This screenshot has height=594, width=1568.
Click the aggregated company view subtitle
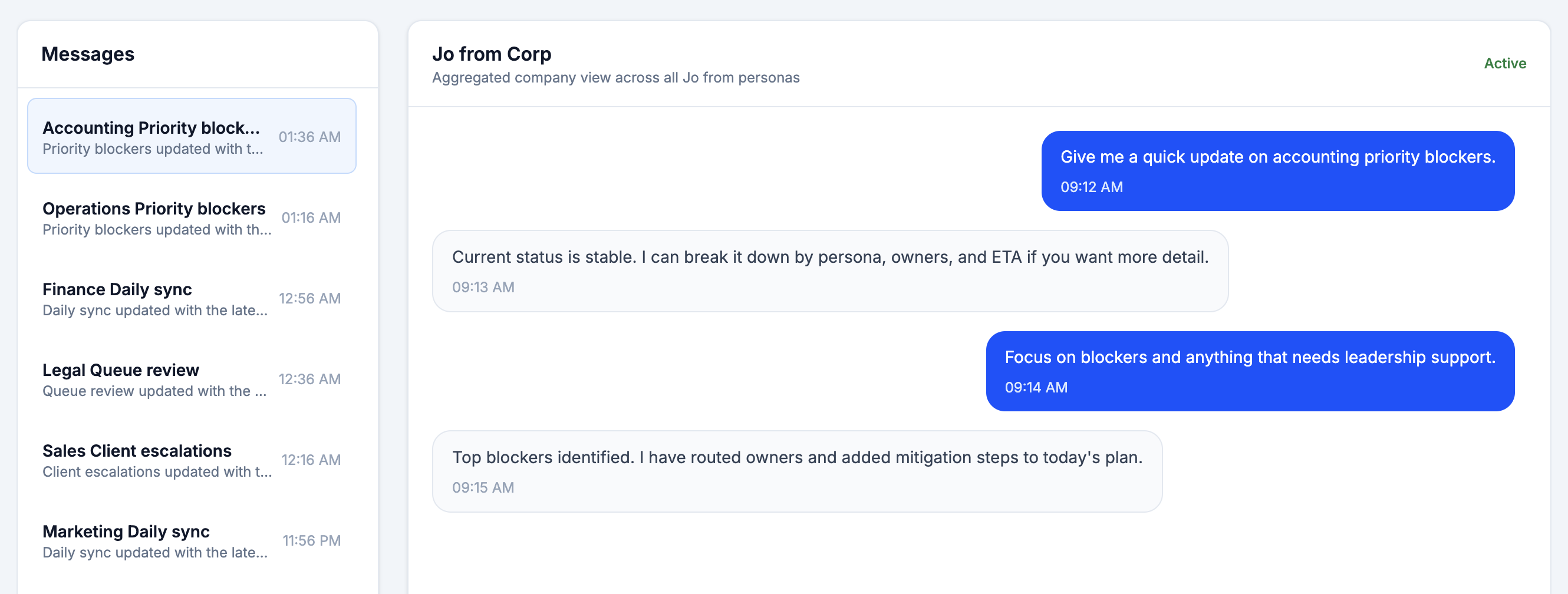click(x=616, y=77)
